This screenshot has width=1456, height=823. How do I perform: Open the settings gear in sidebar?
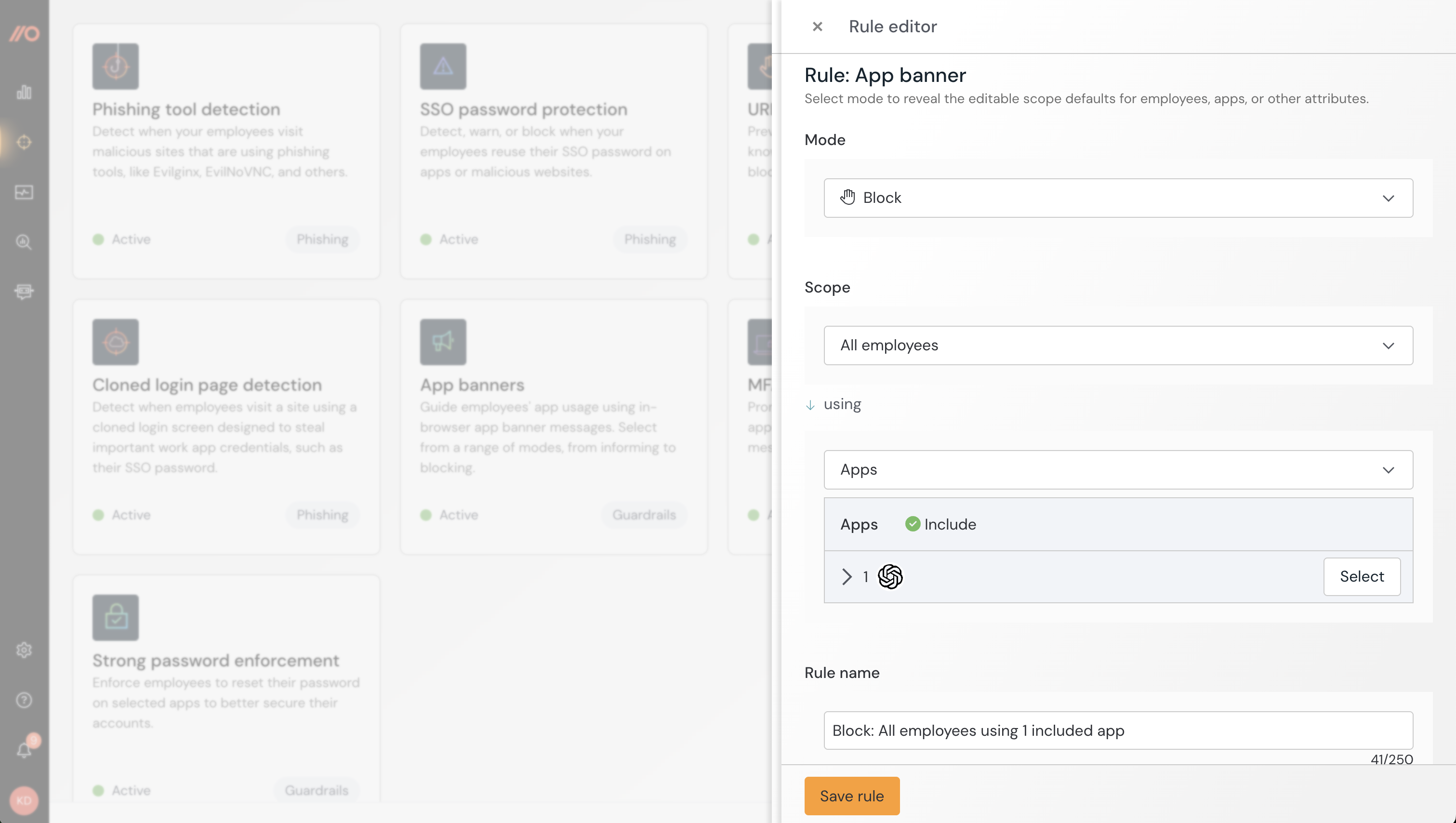click(24, 650)
